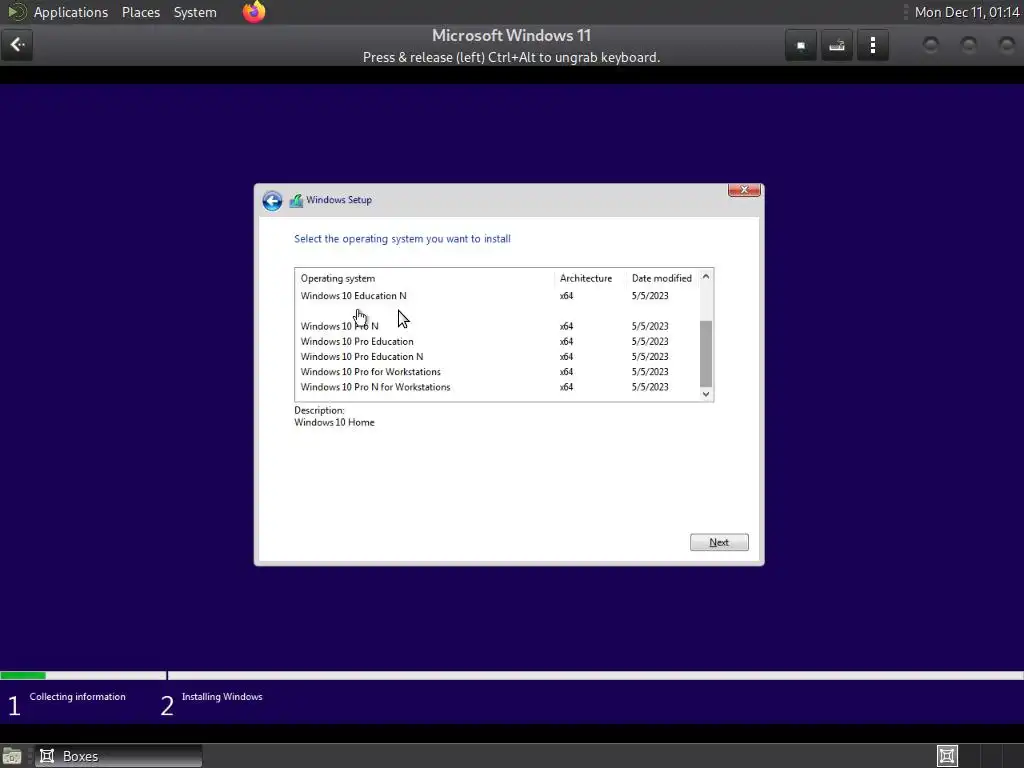
Task: Click the last grey circle button in header
Action: pyautogui.click(x=1006, y=45)
